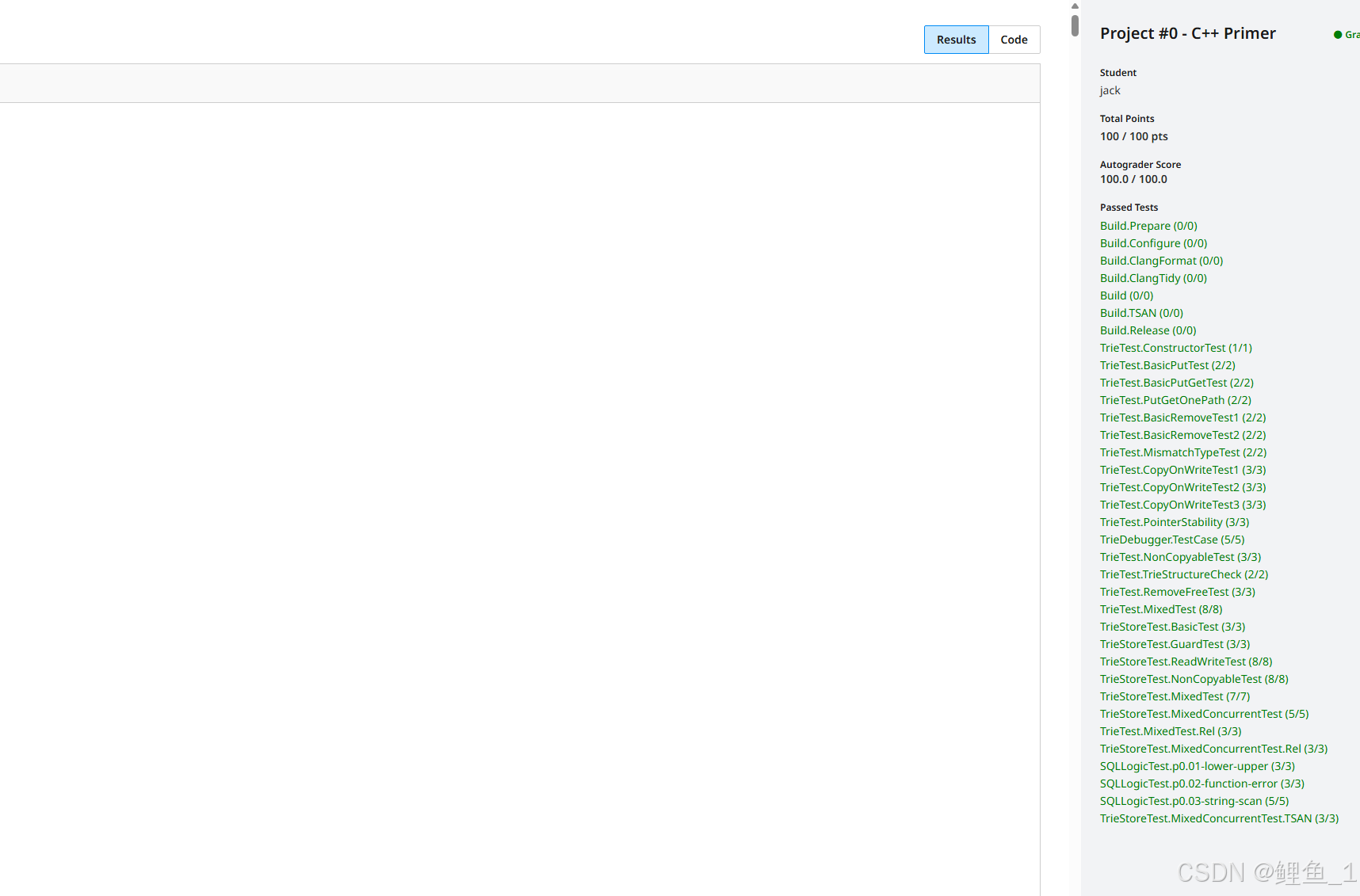Viewport: 1360px width, 896px height.
Task: Open TrieTest.BasicRemoveTest1 (2/2)
Action: tap(1182, 417)
